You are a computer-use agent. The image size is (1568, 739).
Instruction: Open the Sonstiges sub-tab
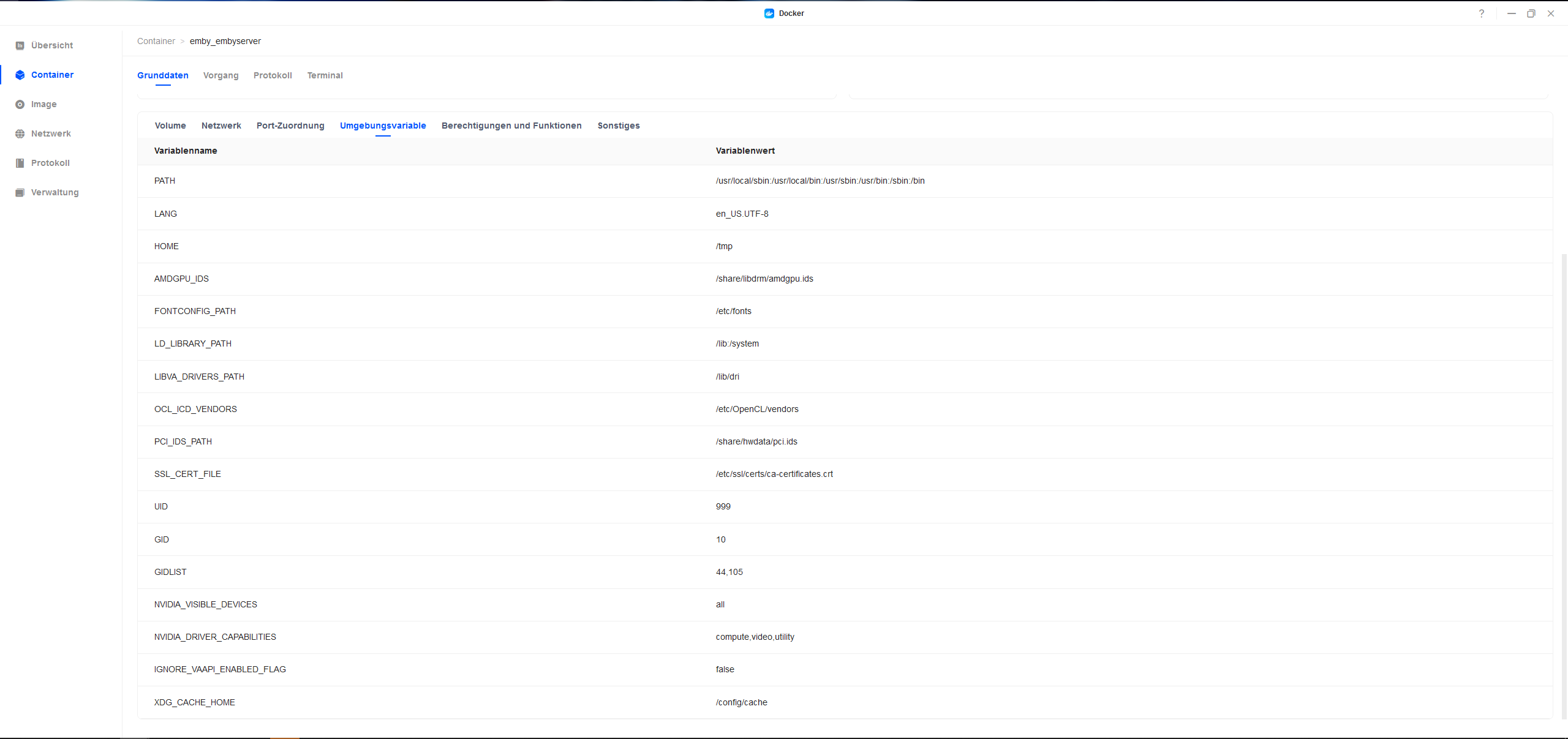(619, 126)
